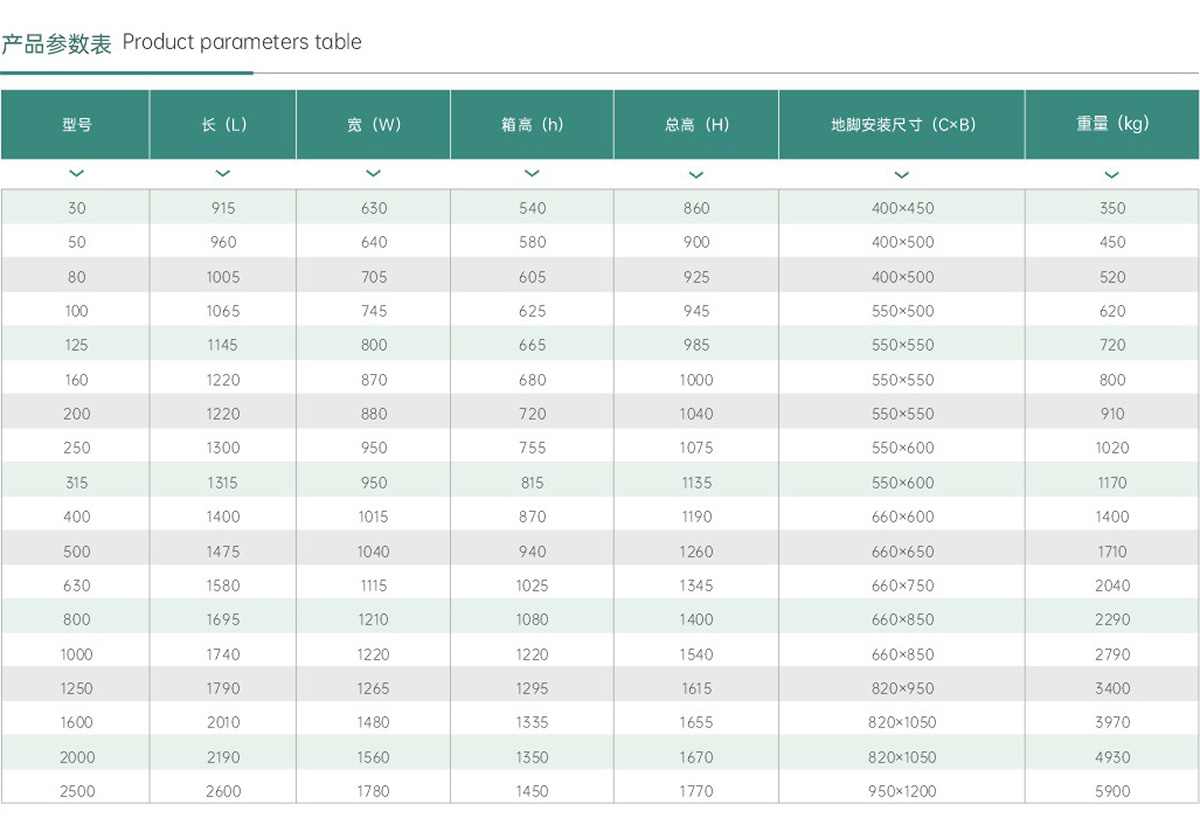Image resolution: width=1200 pixels, height=818 pixels.
Task: Click total height value 1135 for model 315
Action: pos(696,483)
